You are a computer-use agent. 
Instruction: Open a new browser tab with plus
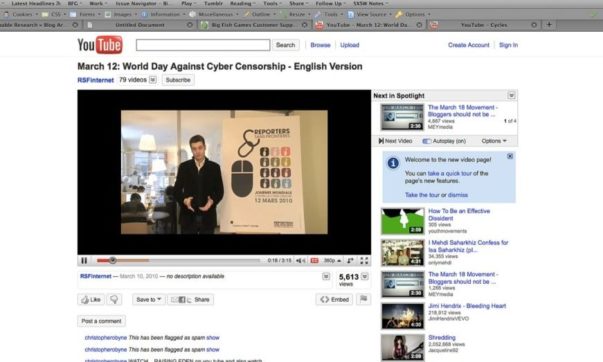coord(549,25)
